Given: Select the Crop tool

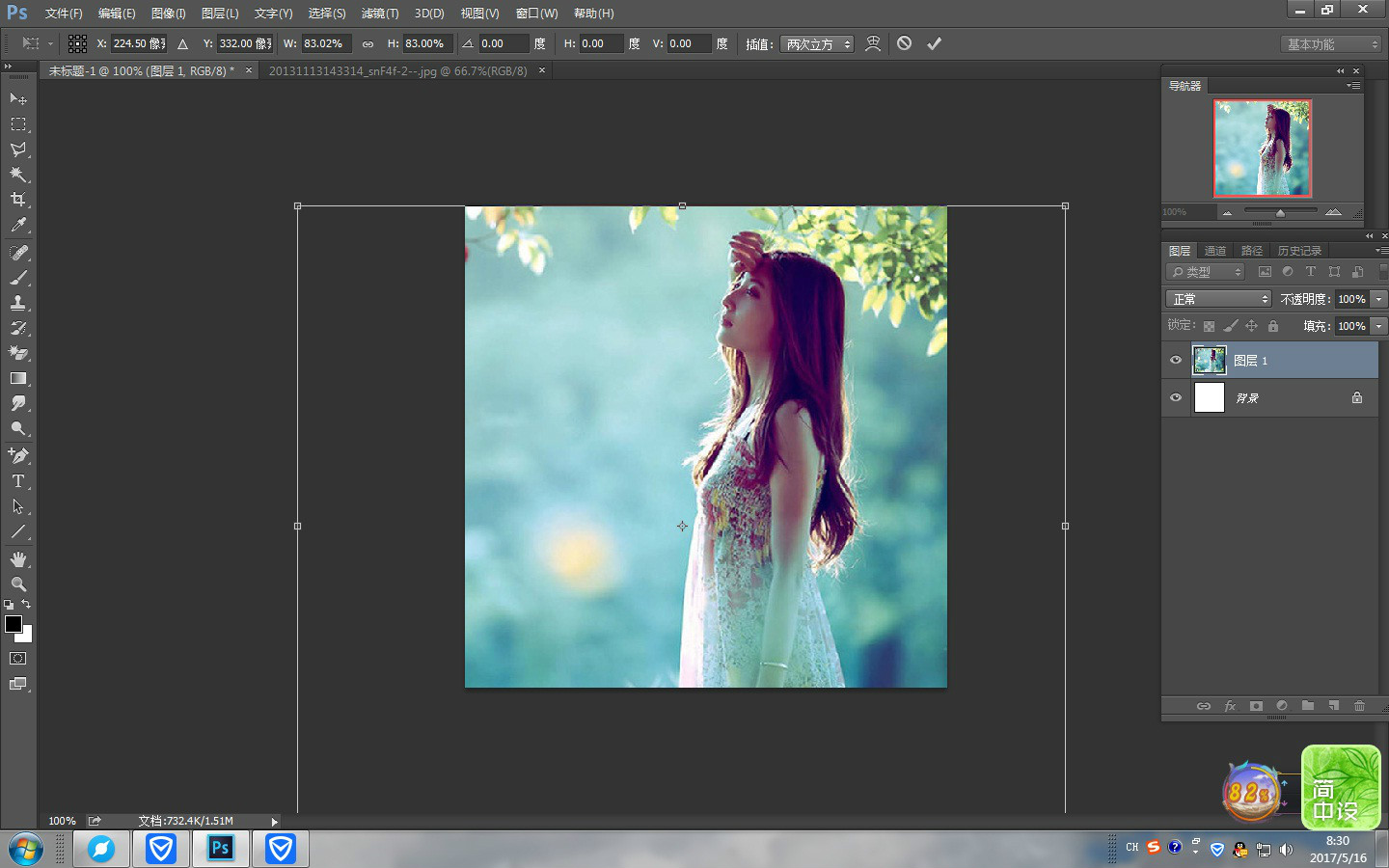Looking at the screenshot, I should coord(18,200).
